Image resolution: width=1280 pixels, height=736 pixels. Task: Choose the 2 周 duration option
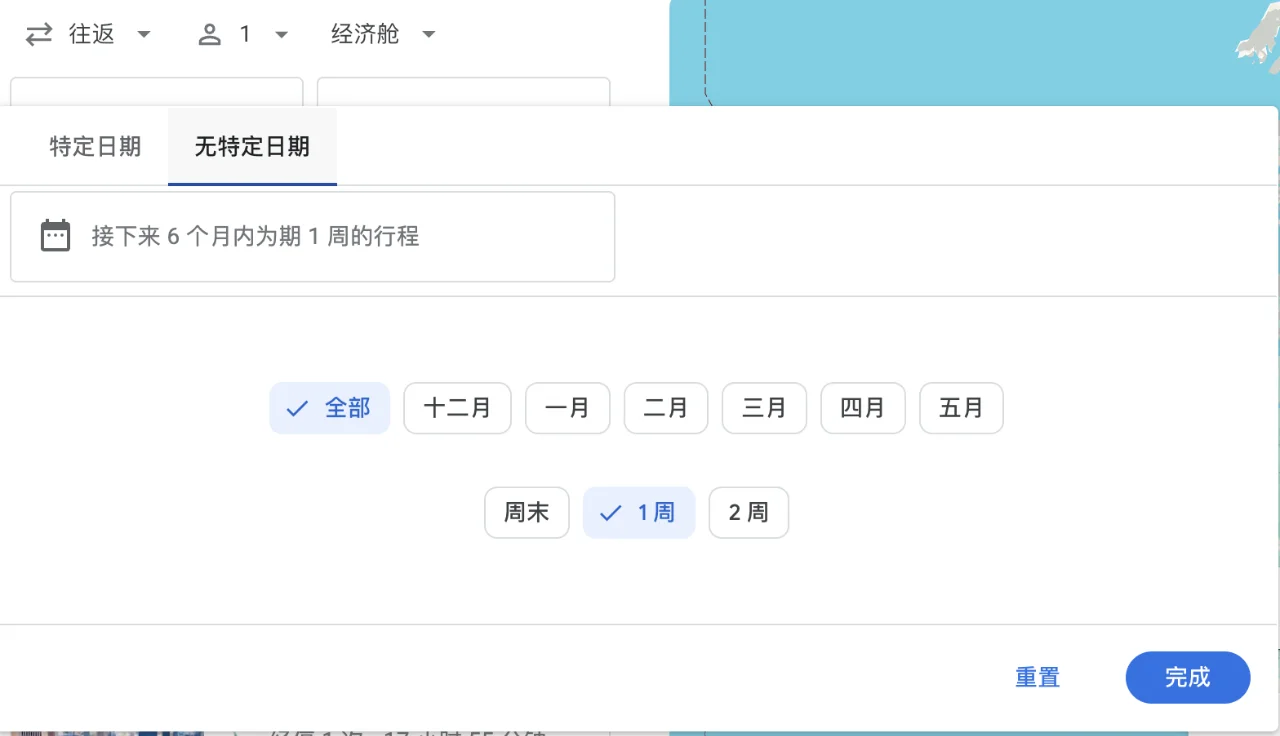(x=748, y=512)
